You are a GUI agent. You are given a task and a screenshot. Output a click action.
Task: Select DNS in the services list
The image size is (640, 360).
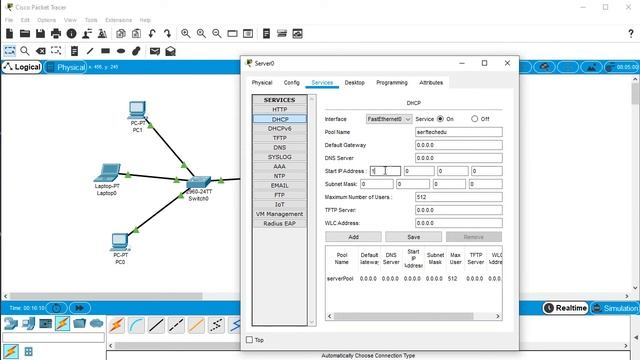280,147
